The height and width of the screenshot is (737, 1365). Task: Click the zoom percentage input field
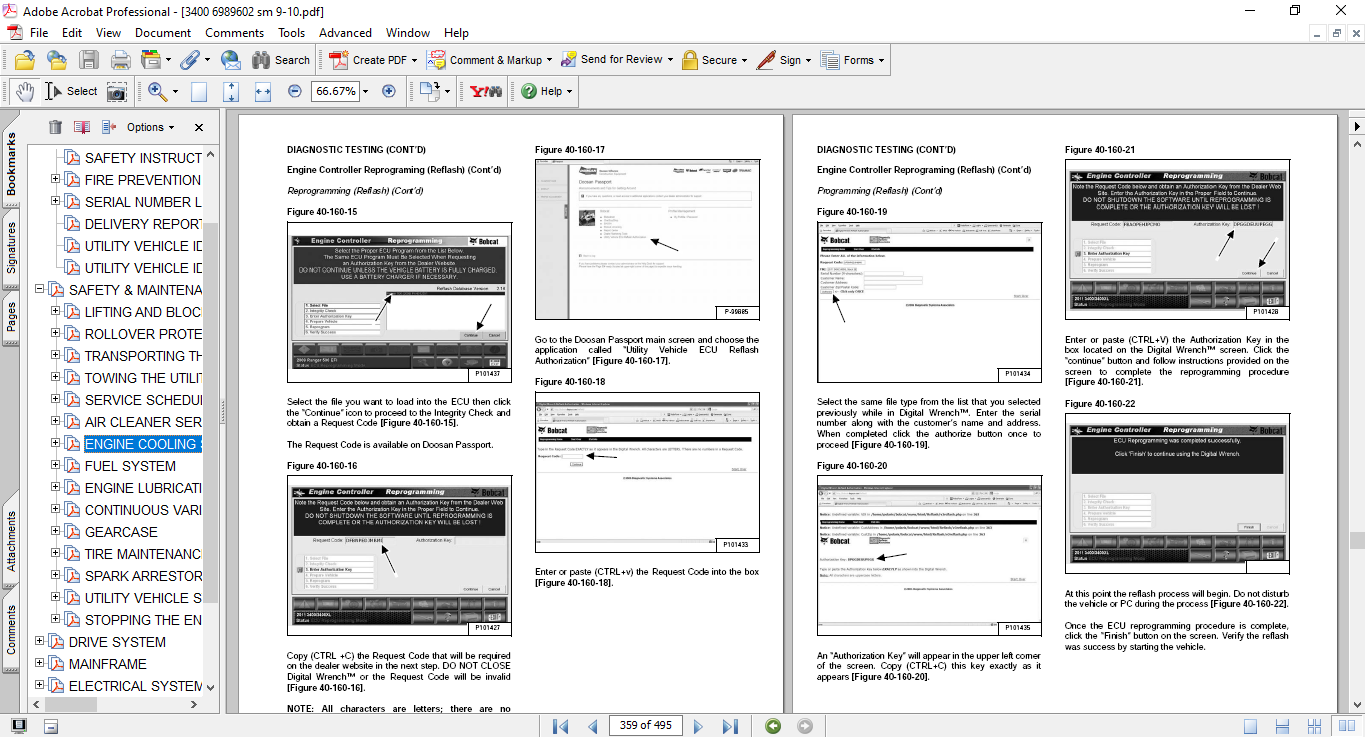pos(336,91)
